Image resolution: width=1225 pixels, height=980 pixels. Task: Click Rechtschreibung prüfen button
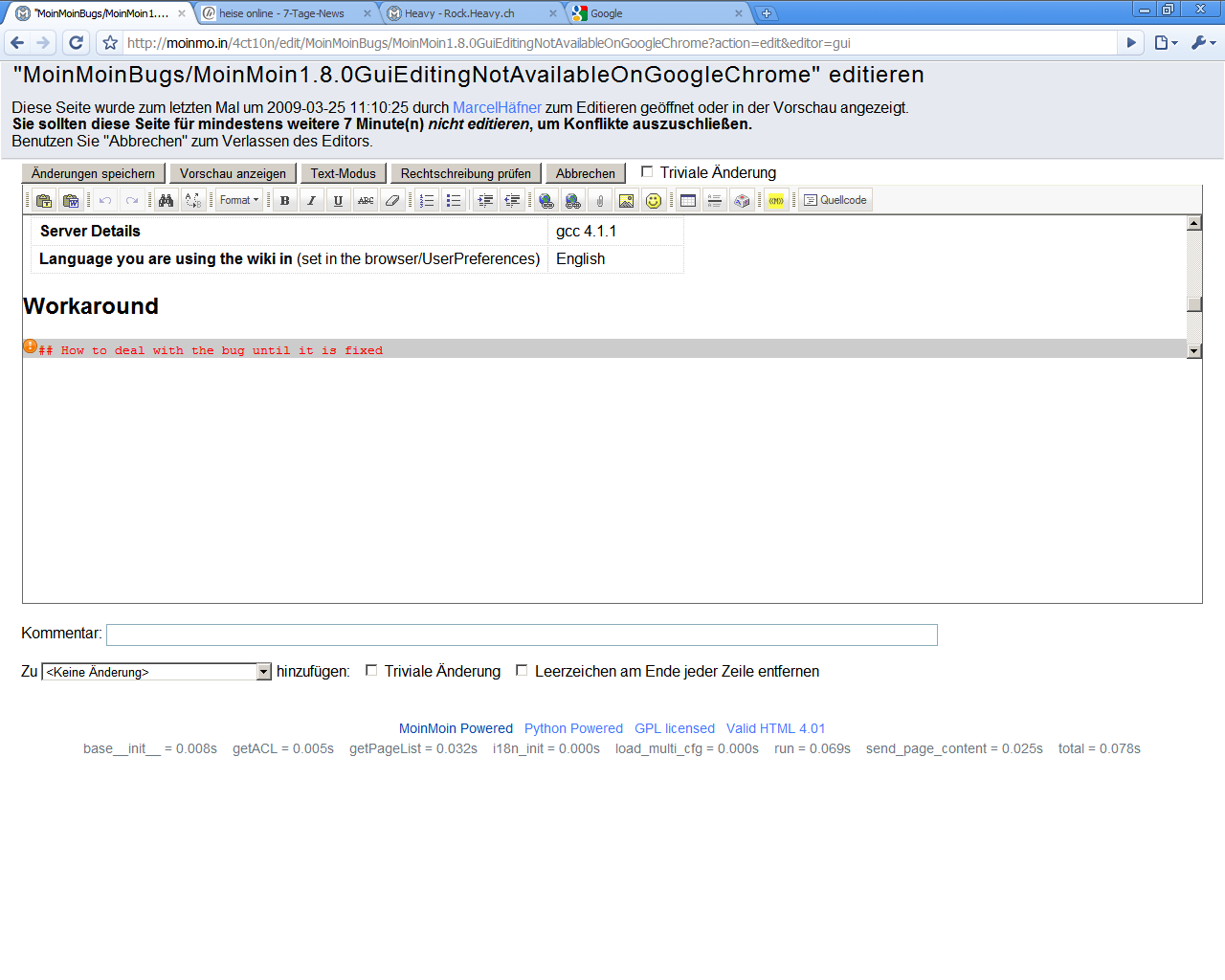click(x=466, y=173)
